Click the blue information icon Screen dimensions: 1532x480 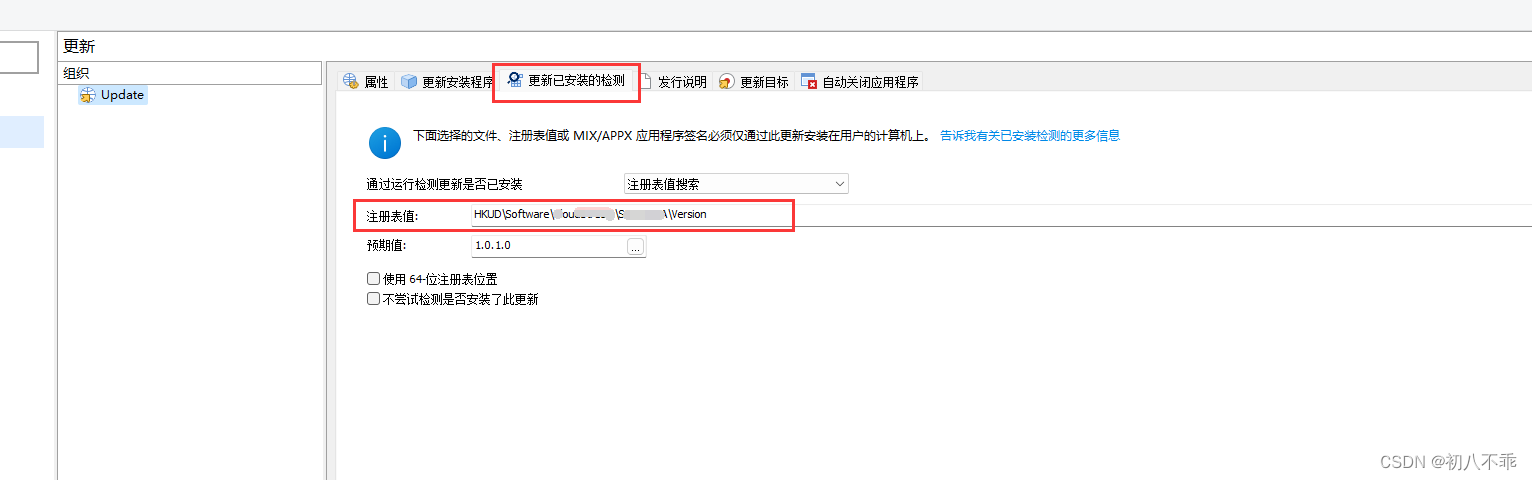pos(385,143)
